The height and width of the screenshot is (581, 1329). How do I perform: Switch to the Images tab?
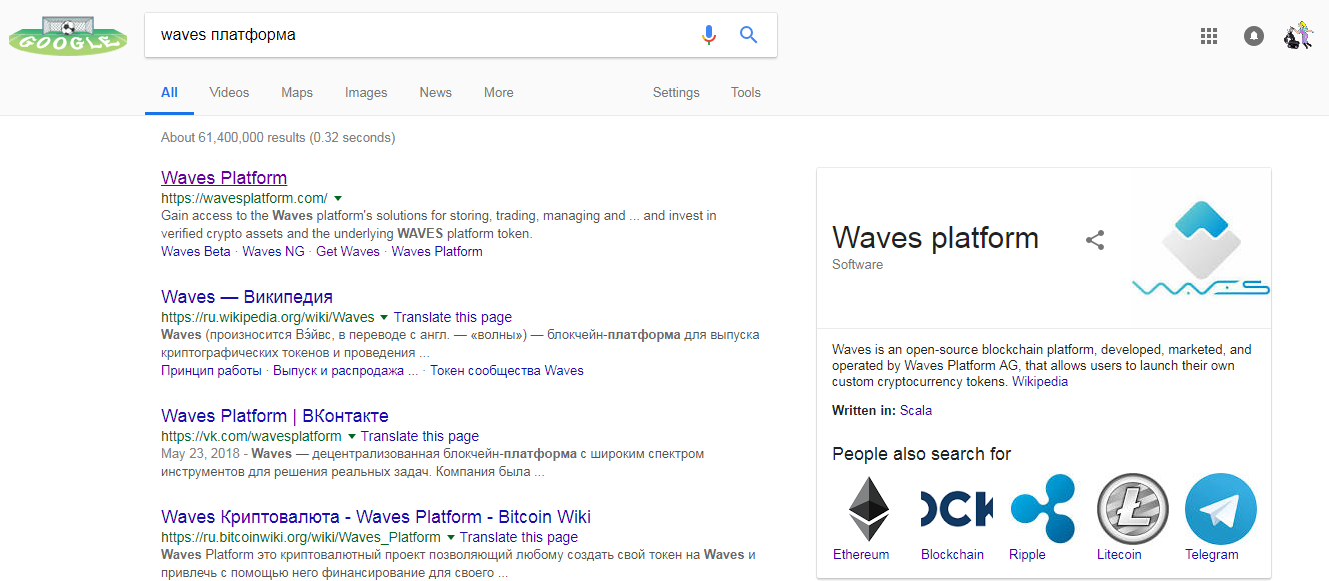pyautogui.click(x=366, y=92)
